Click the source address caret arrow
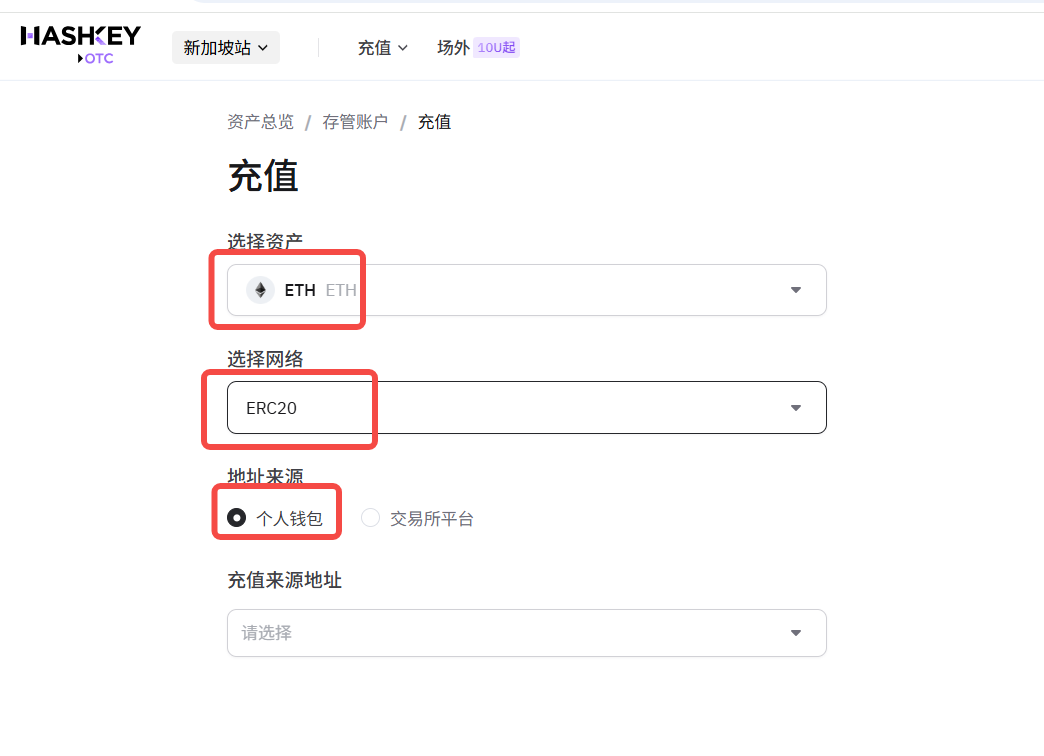This screenshot has height=756, width=1044. 796,633
